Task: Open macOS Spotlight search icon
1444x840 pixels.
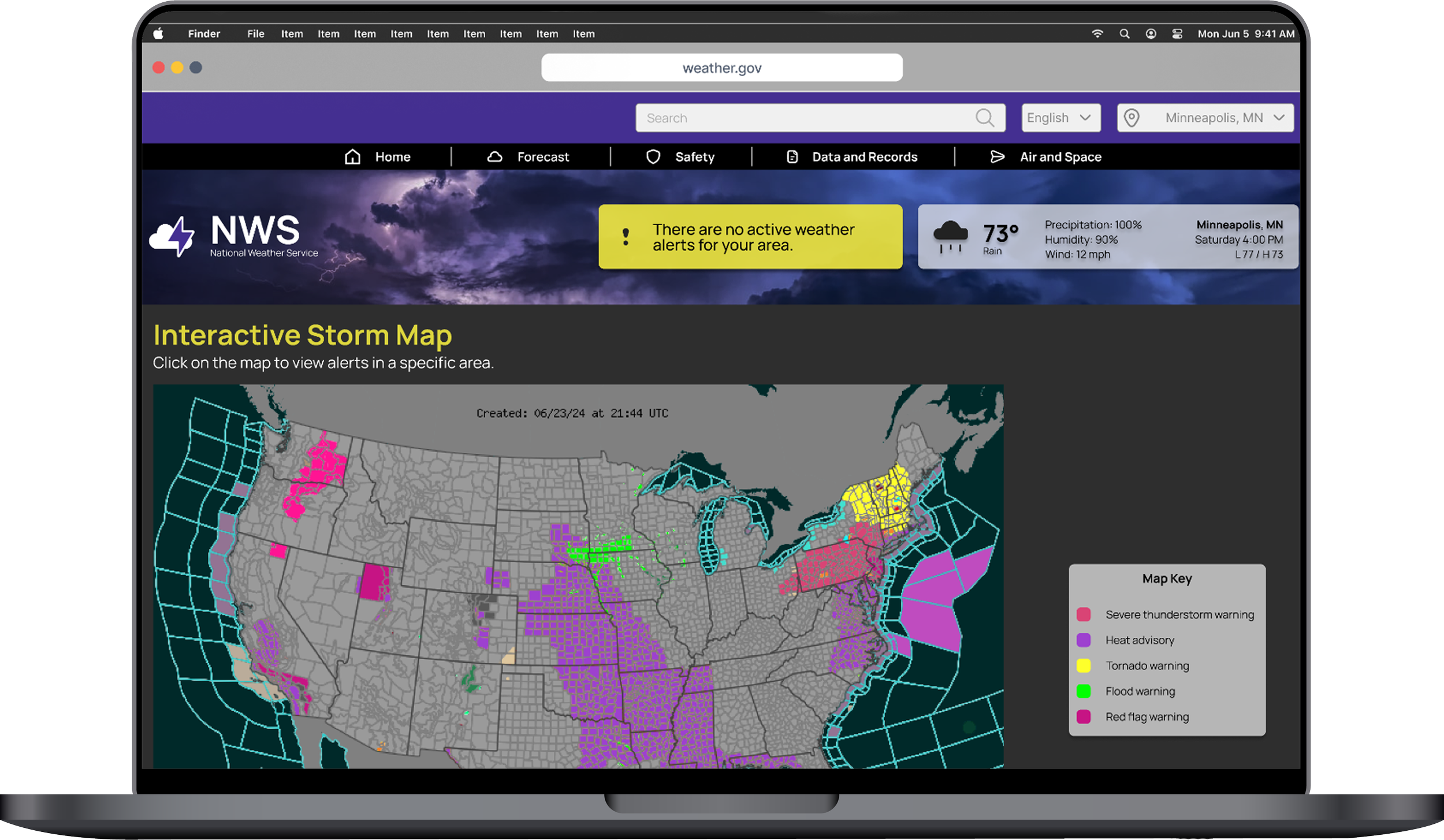Action: [1124, 34]
